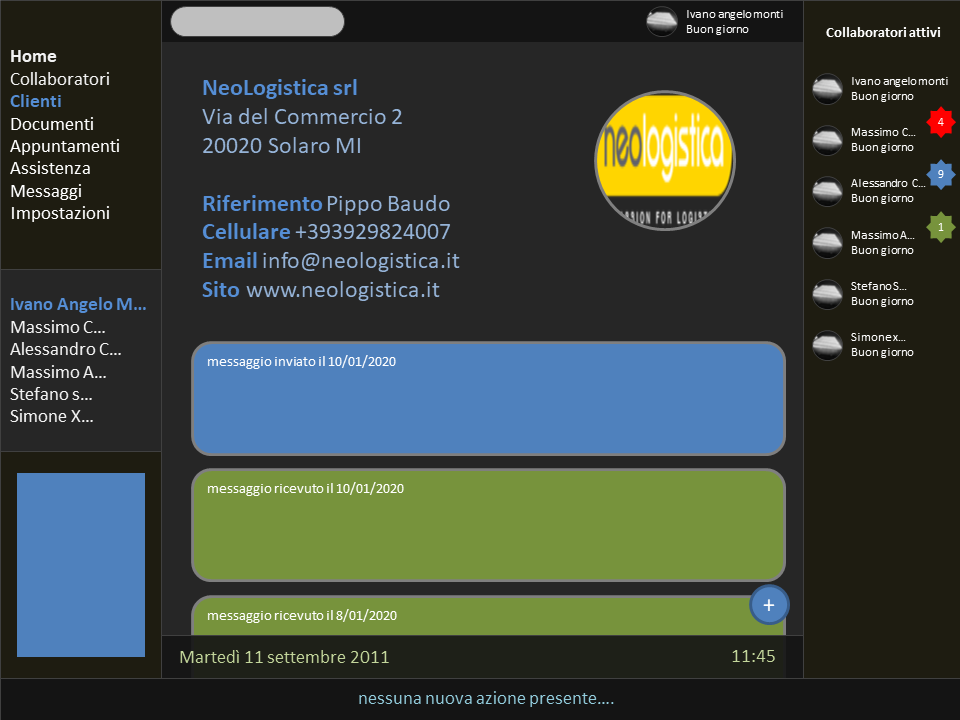
Task: Select Massimo A... in left list
Action: 58,372
